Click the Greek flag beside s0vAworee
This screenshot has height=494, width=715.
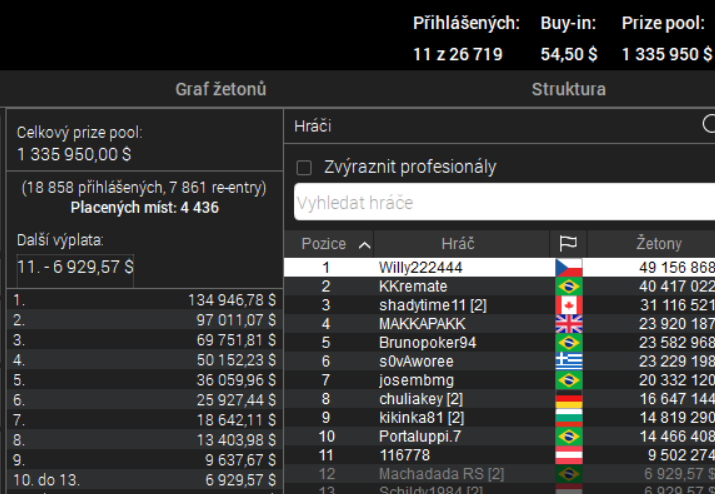coord(569,361)
